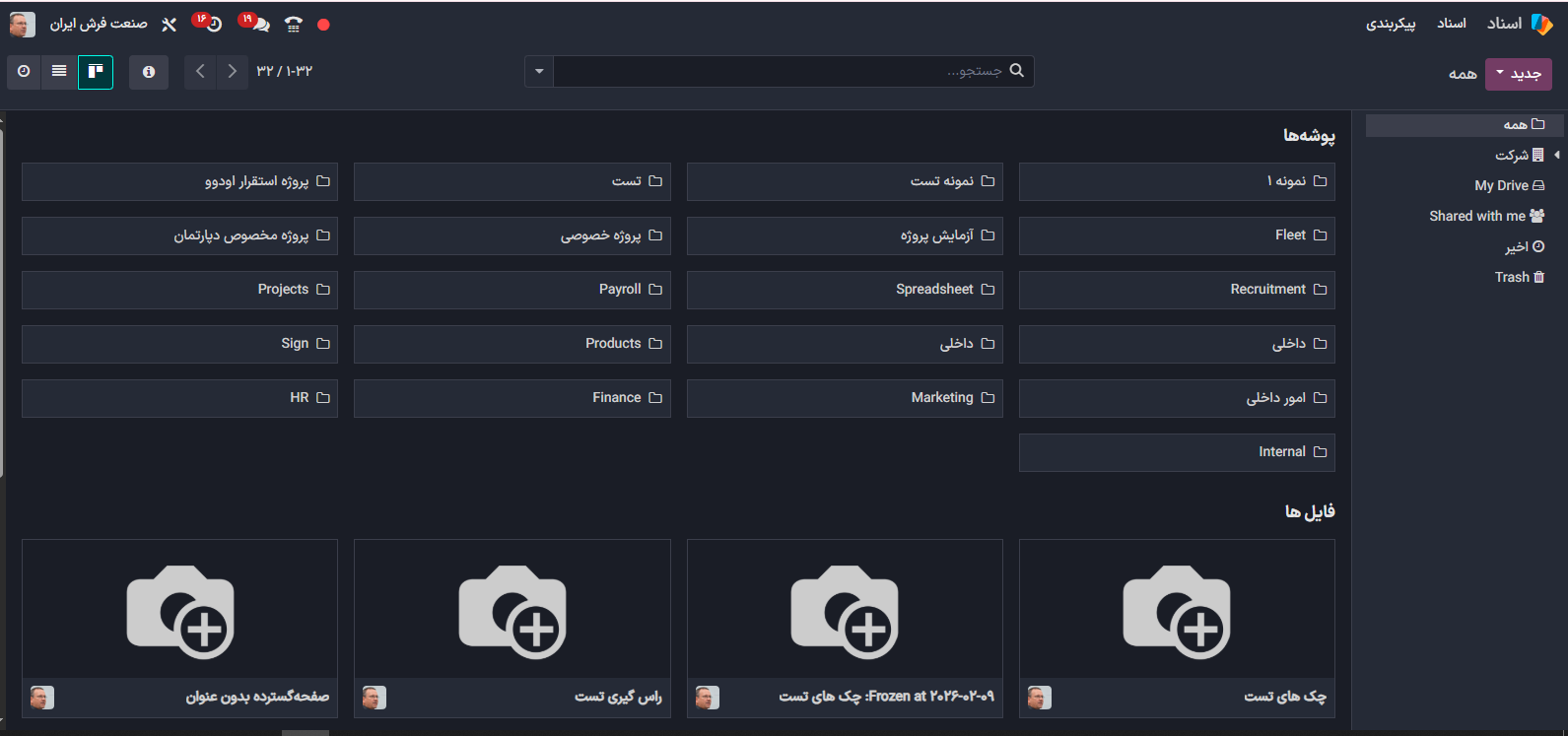Viewport: 1568px width, 736px height.
Task: Click the Documents app logo icon
Action: point(1541,24)
